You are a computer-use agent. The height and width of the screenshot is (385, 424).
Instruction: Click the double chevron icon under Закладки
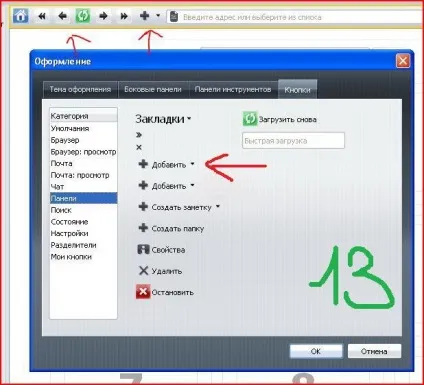139,135
